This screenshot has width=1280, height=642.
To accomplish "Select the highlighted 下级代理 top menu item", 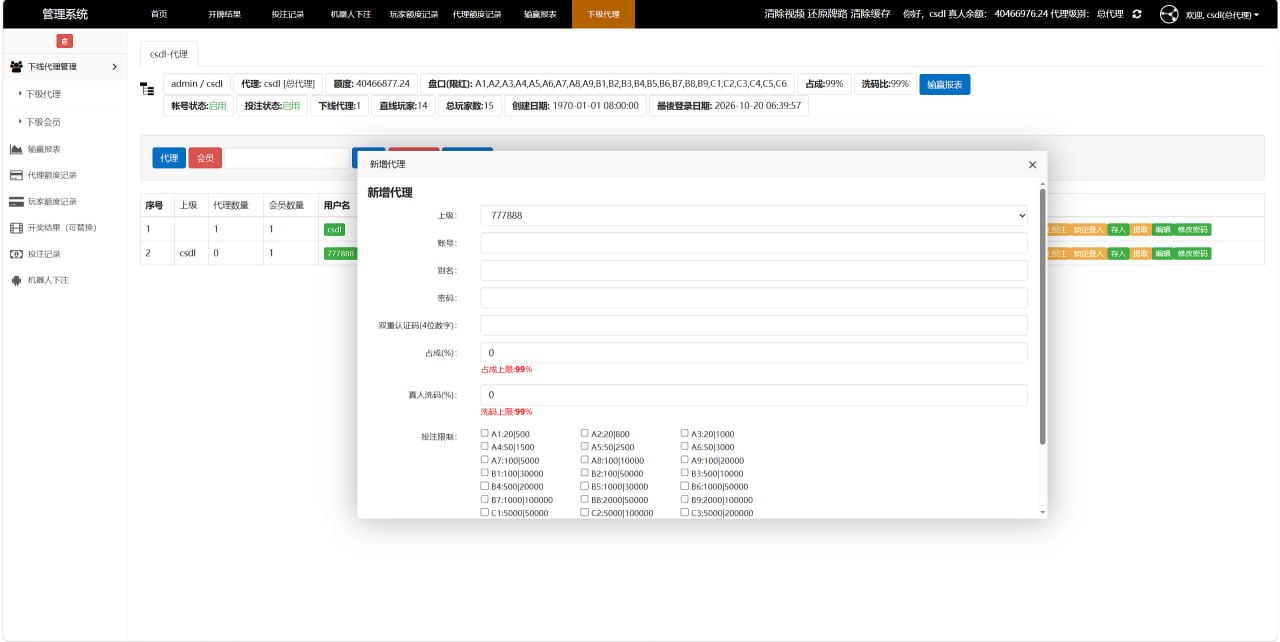I will pos(603,15).
